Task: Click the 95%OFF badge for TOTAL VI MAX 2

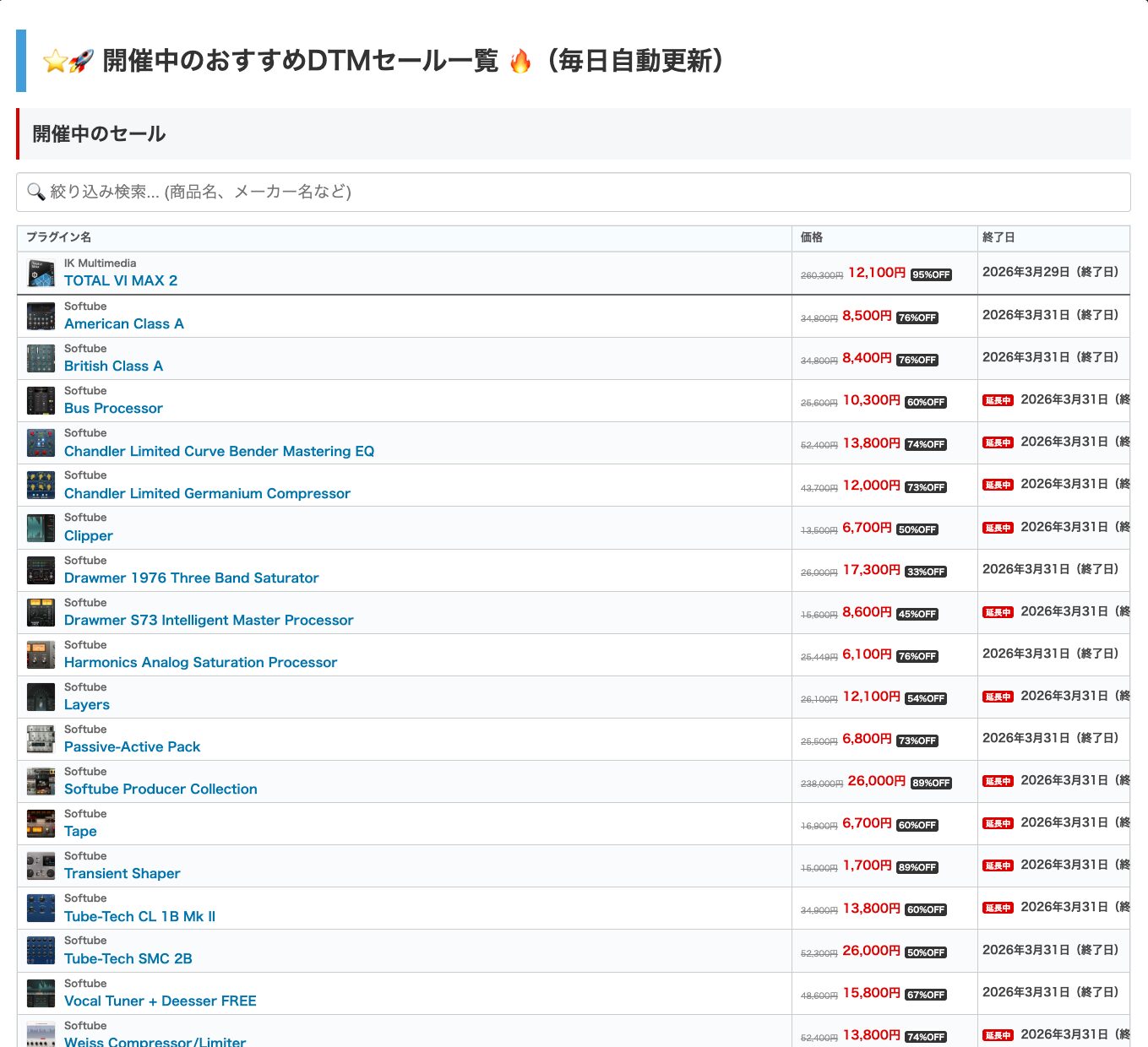Action: point(931,274)
